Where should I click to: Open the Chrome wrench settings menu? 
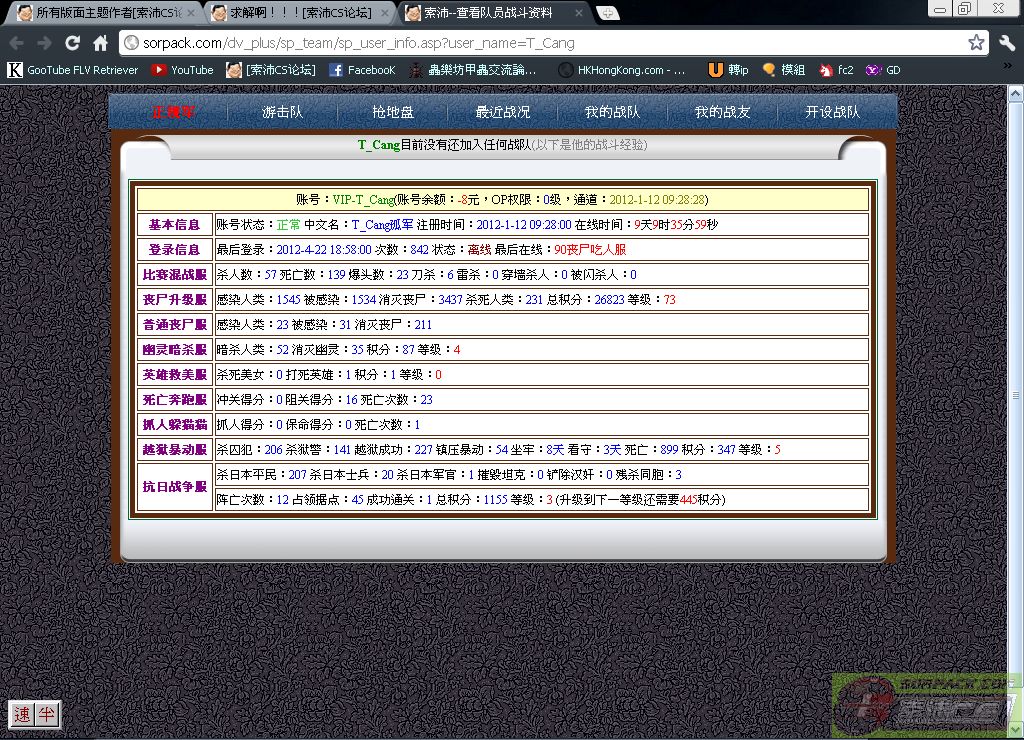click(x=1006, y=43)
